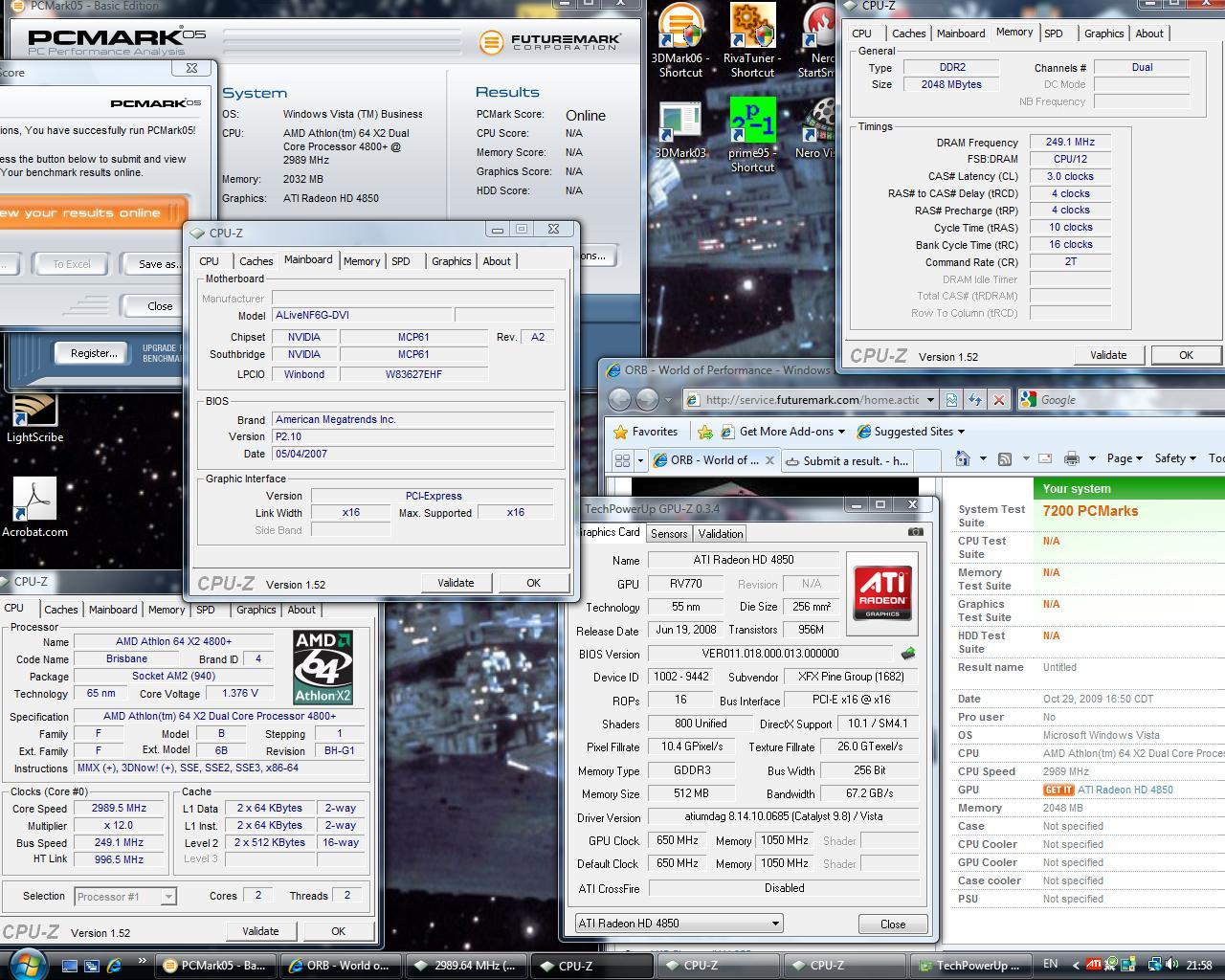Click the IE Read Mail icon
1225x980 pixels.
(x=1045, y=458)
